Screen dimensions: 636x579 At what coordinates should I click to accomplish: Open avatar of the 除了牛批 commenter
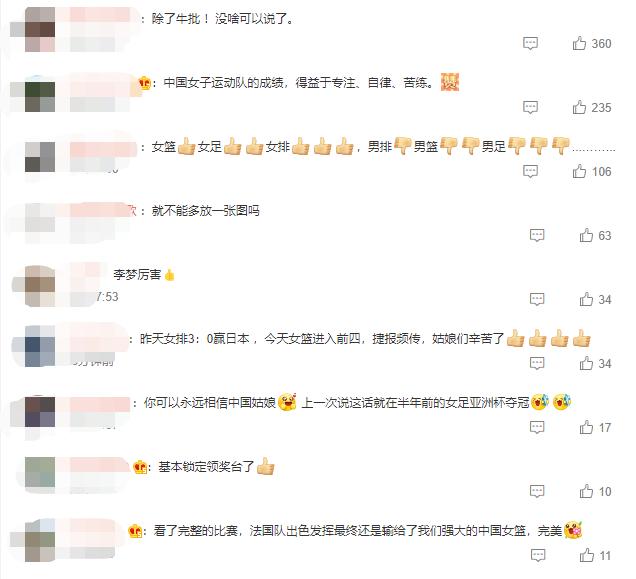pos(40,29)
